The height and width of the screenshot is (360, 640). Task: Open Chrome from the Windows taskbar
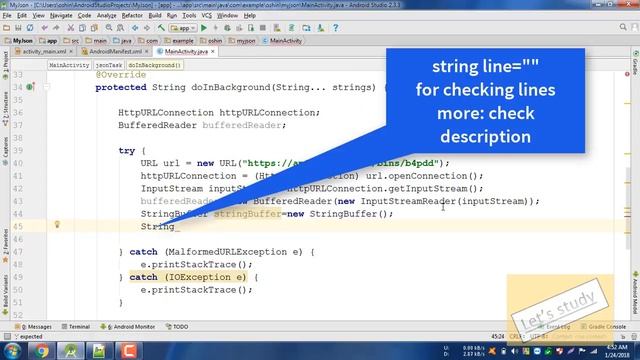pos(42,351)
